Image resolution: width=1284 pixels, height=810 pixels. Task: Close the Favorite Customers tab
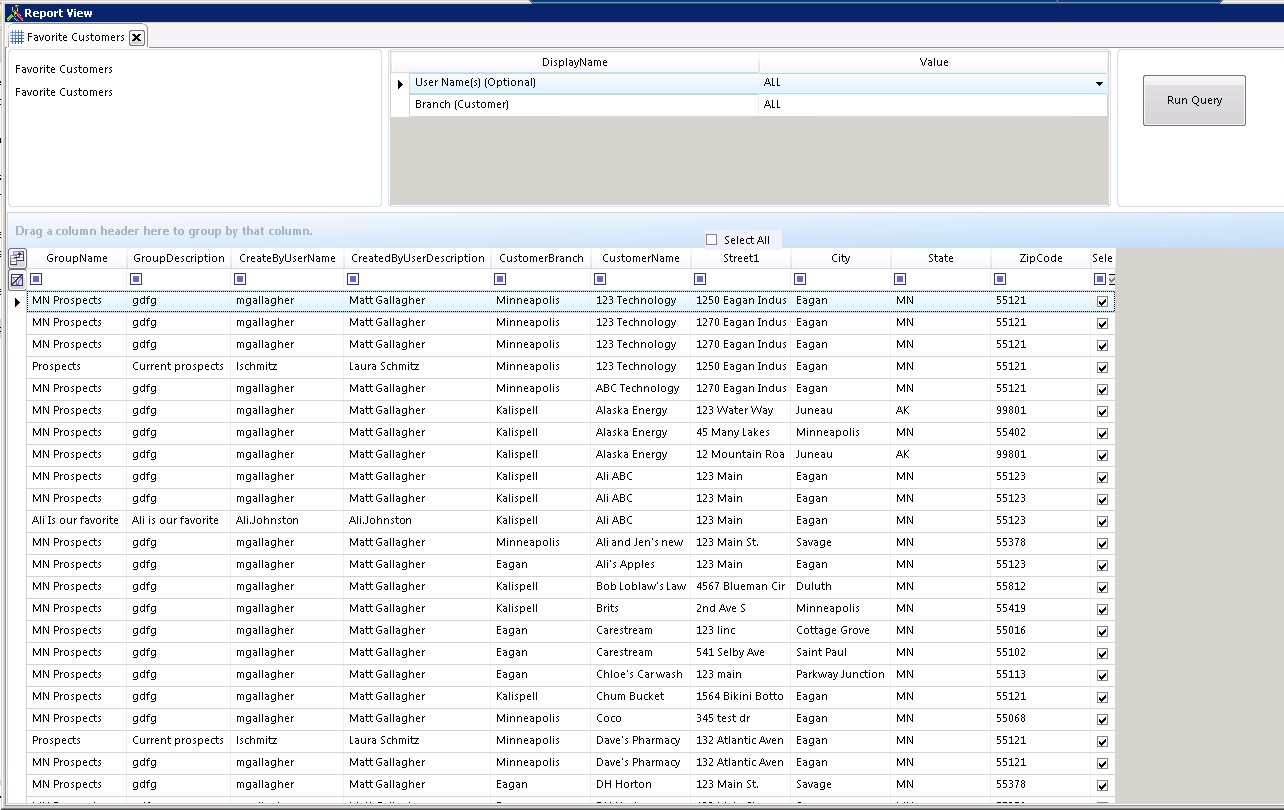coord(137,37)
